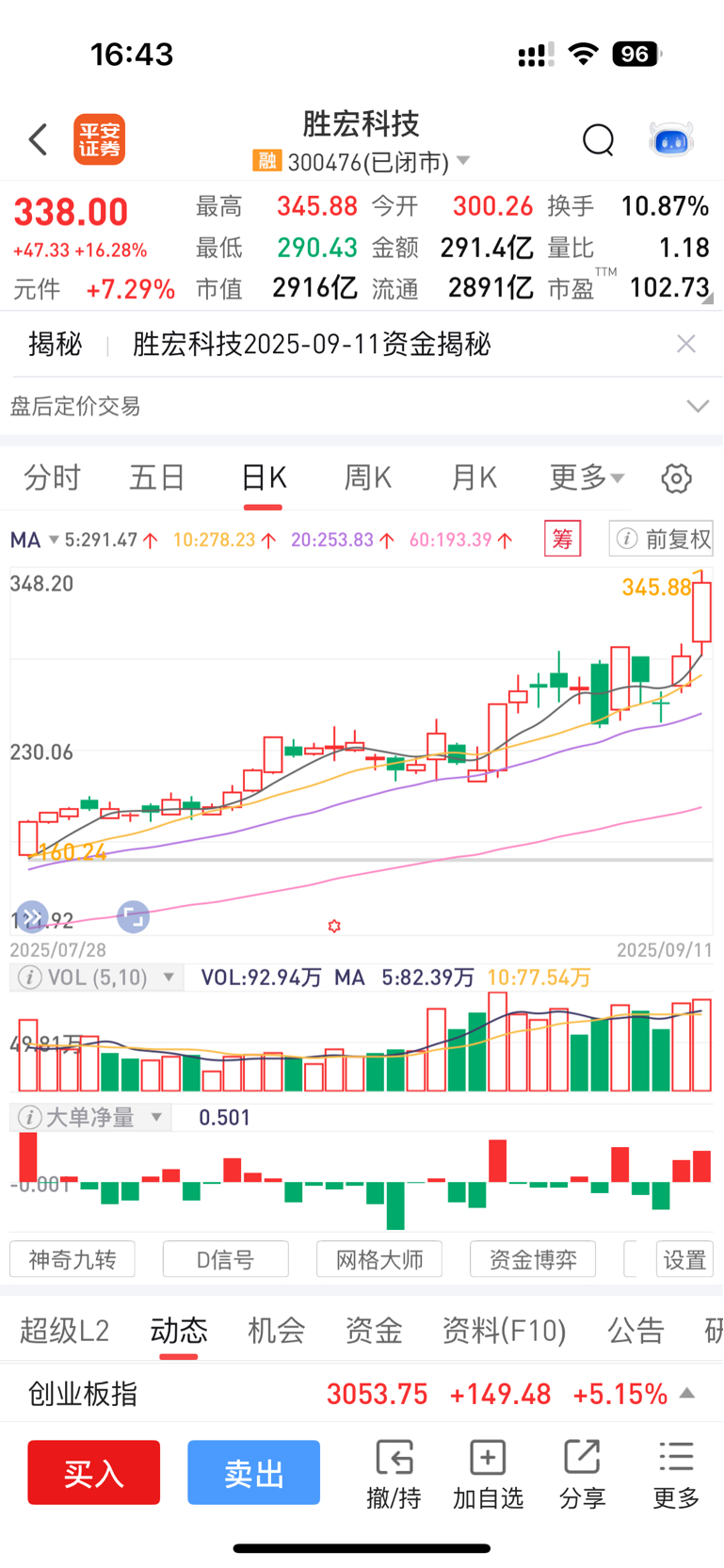The width and height of the screenshot is (724, 1568).
Task: Tap the 元件 sector +7.29% link
Action: click(x=94, y=289)
